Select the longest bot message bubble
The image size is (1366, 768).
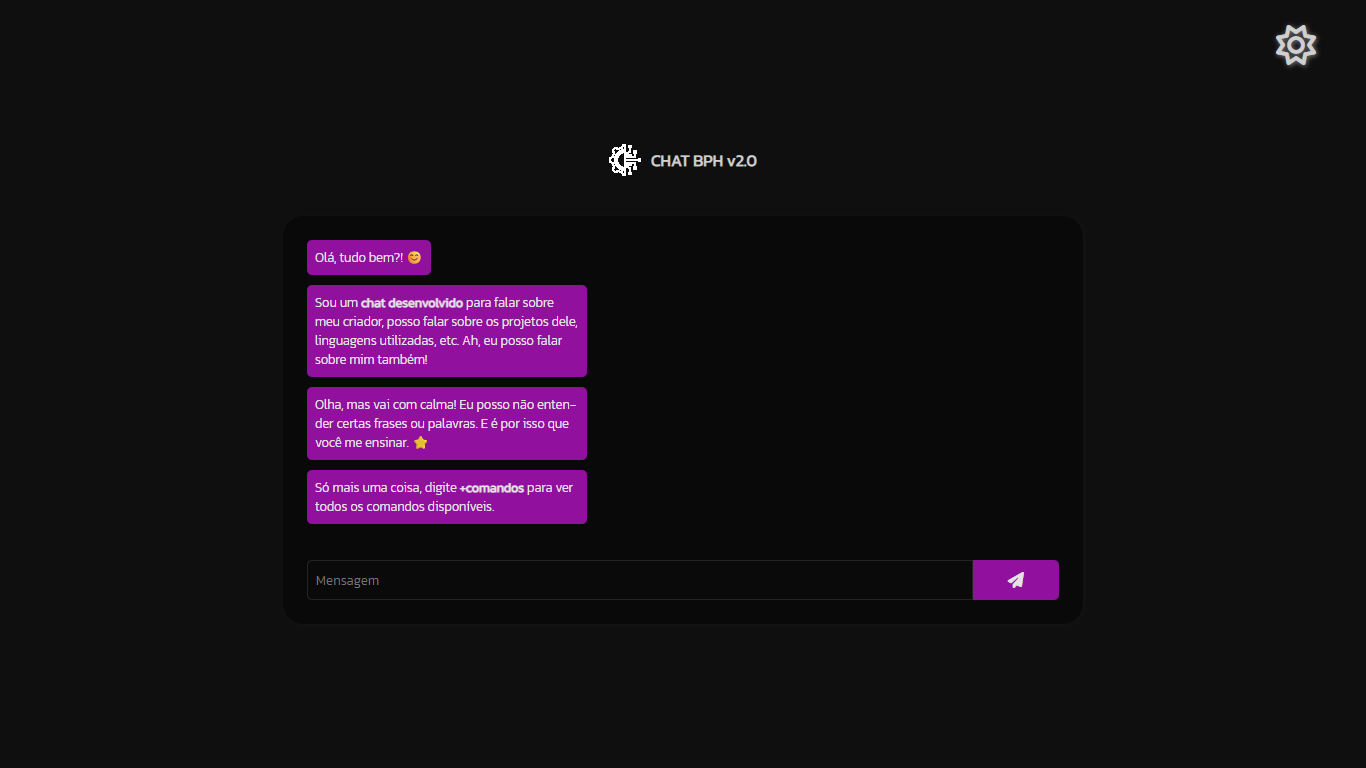pos(446,330)
